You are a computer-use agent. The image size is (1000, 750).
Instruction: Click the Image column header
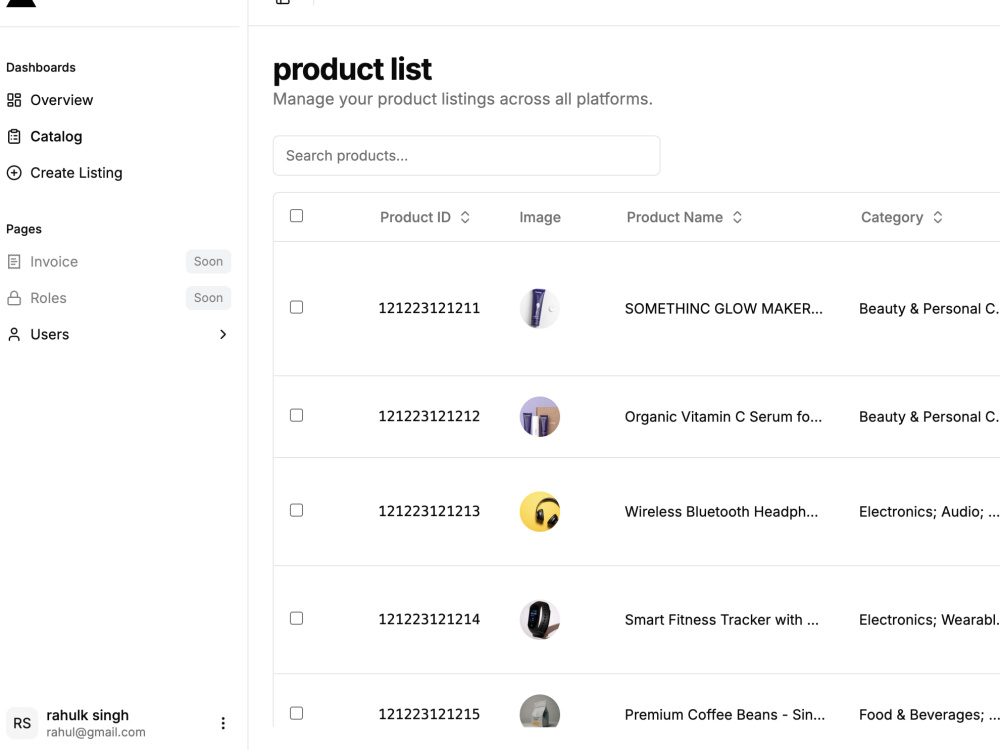[x=540, y=217]
